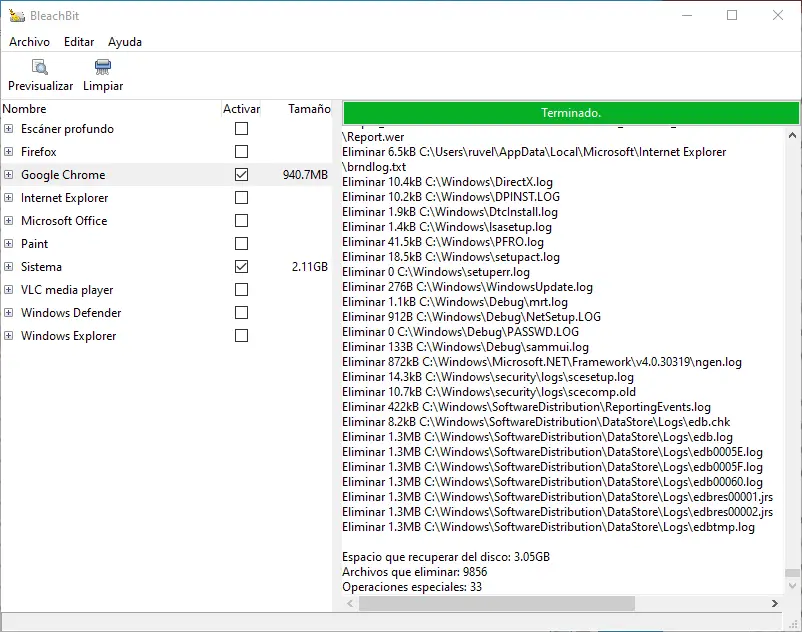
Task: Click the log line for edbtmp.log
Action: click(x=548, y=527)
